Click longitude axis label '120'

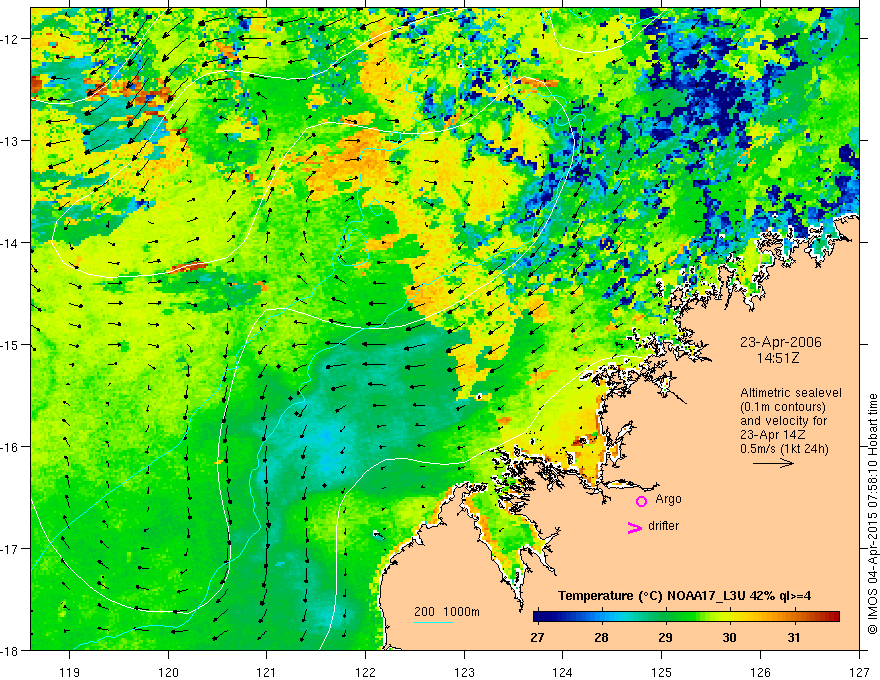(168, 672)
